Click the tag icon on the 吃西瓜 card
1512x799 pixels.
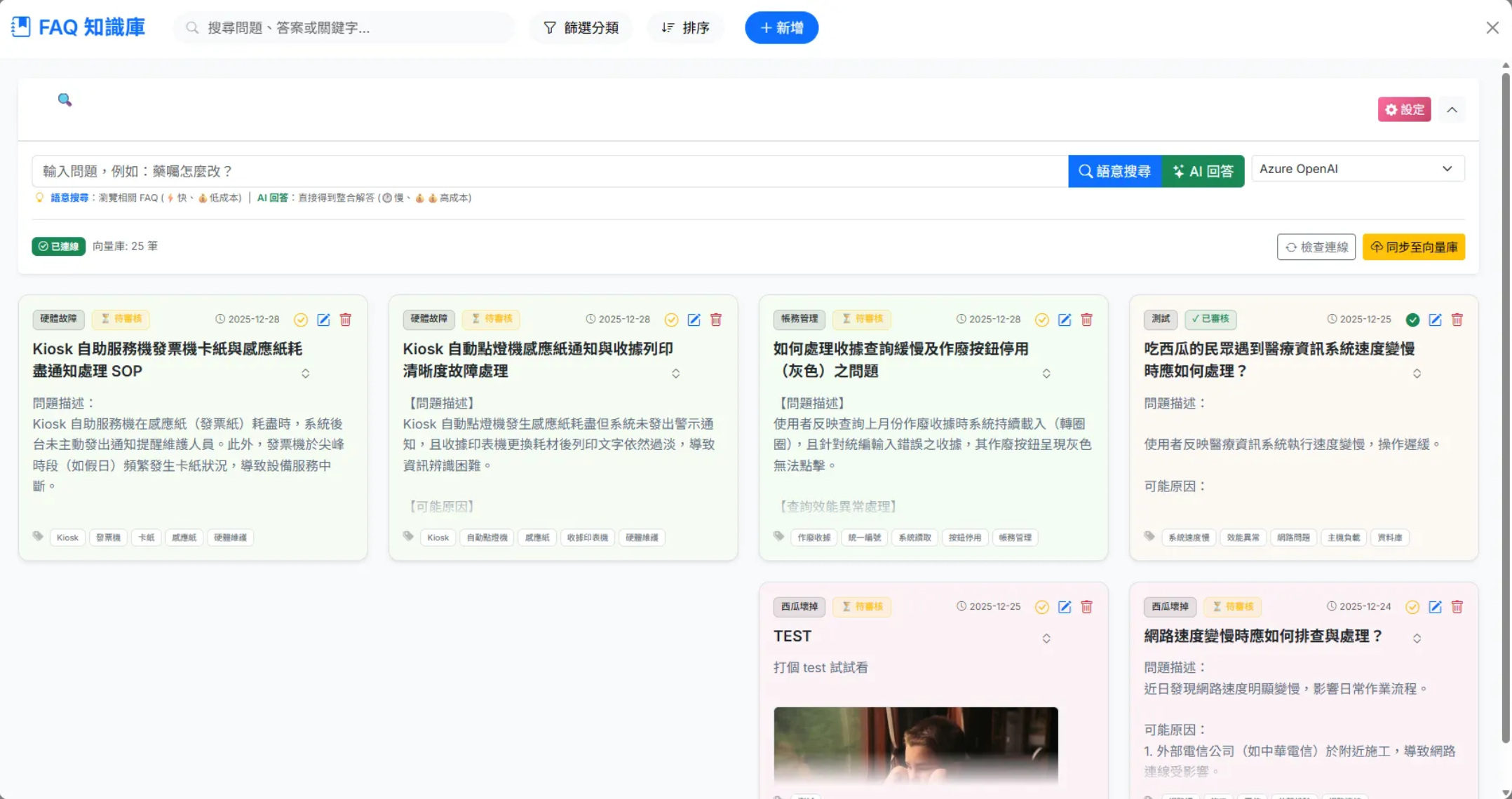1149,537
